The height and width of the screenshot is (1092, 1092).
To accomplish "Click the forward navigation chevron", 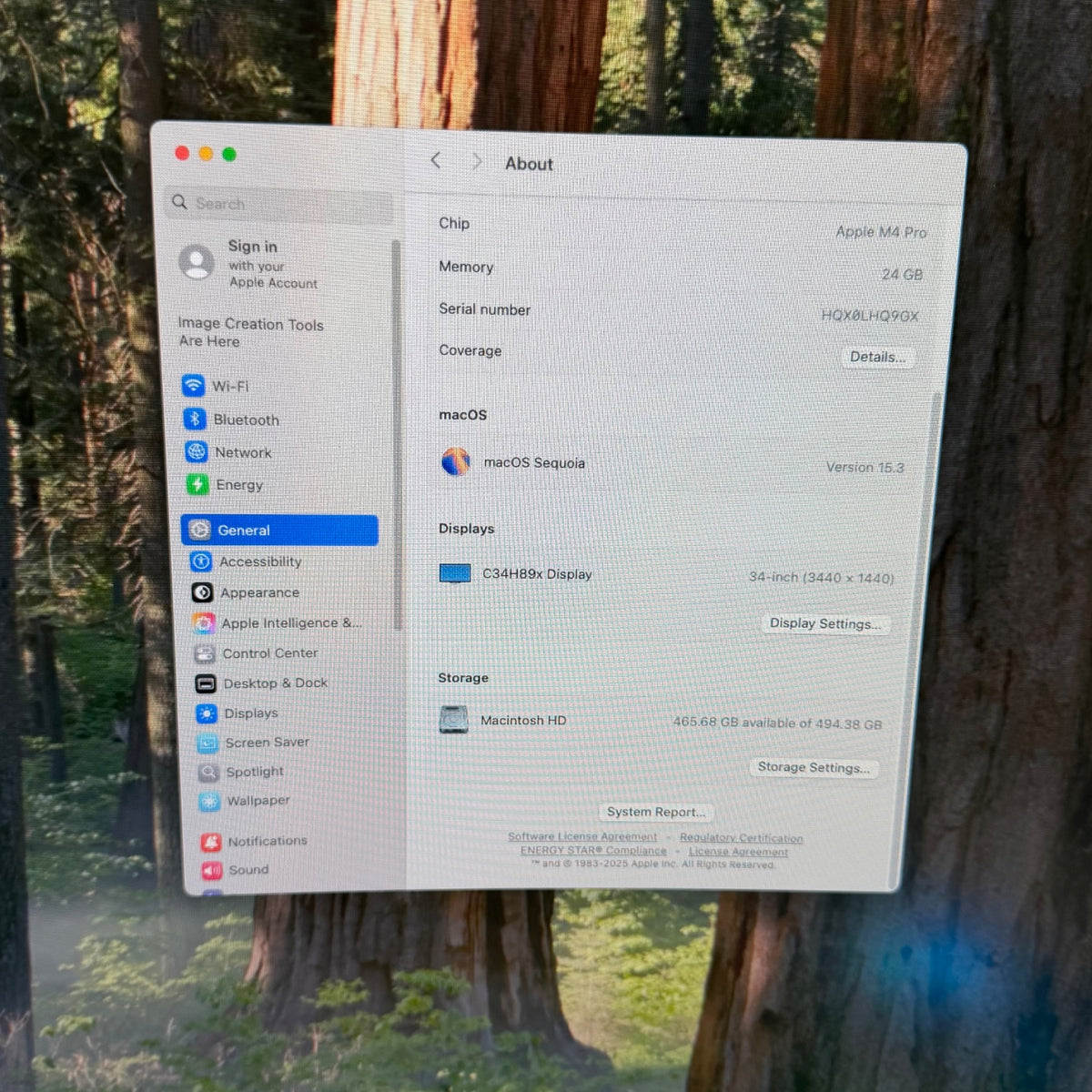I will (x=476, y=162).
